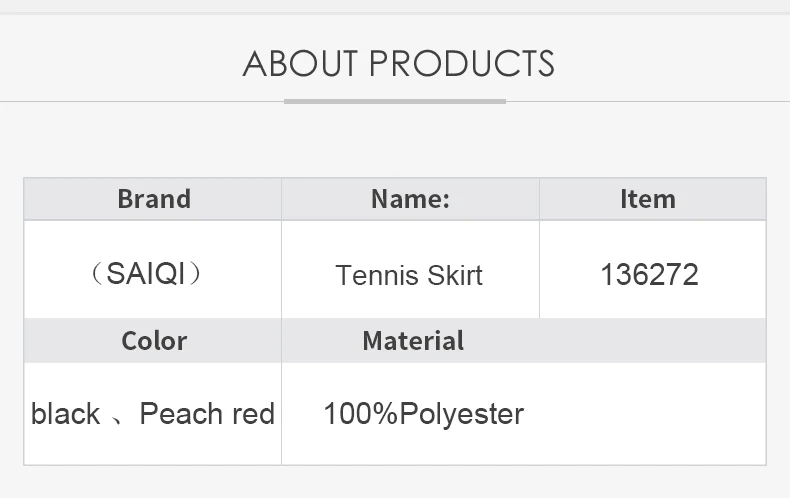This screenshot has height=498, width=790.
Task: Click the word black in colors
Action: 66,414
